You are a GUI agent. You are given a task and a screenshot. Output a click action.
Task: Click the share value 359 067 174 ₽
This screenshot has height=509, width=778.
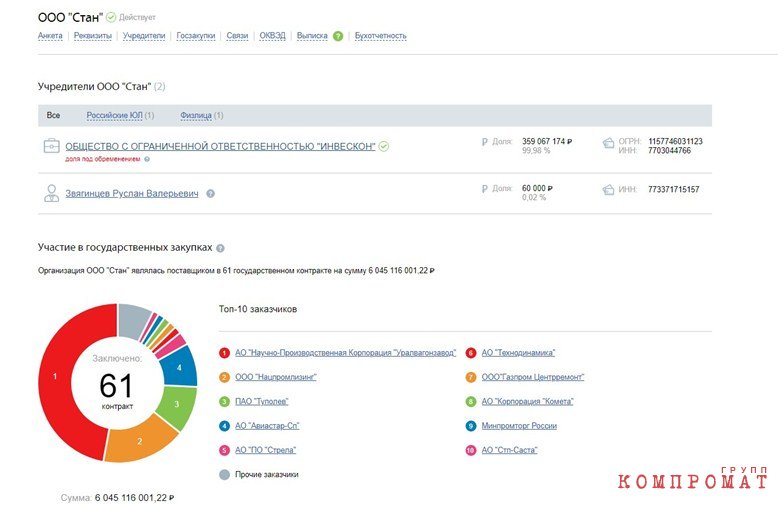coord(547,141)
